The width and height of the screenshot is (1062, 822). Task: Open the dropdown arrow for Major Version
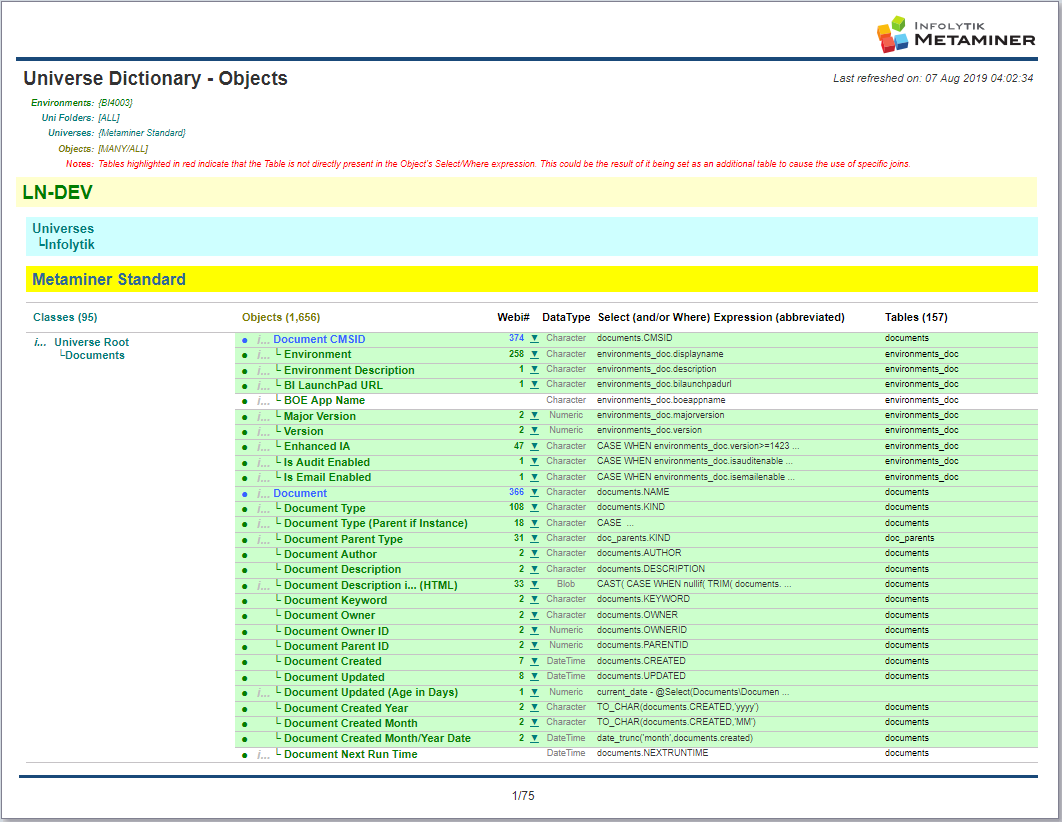click(x=534, y=415)
